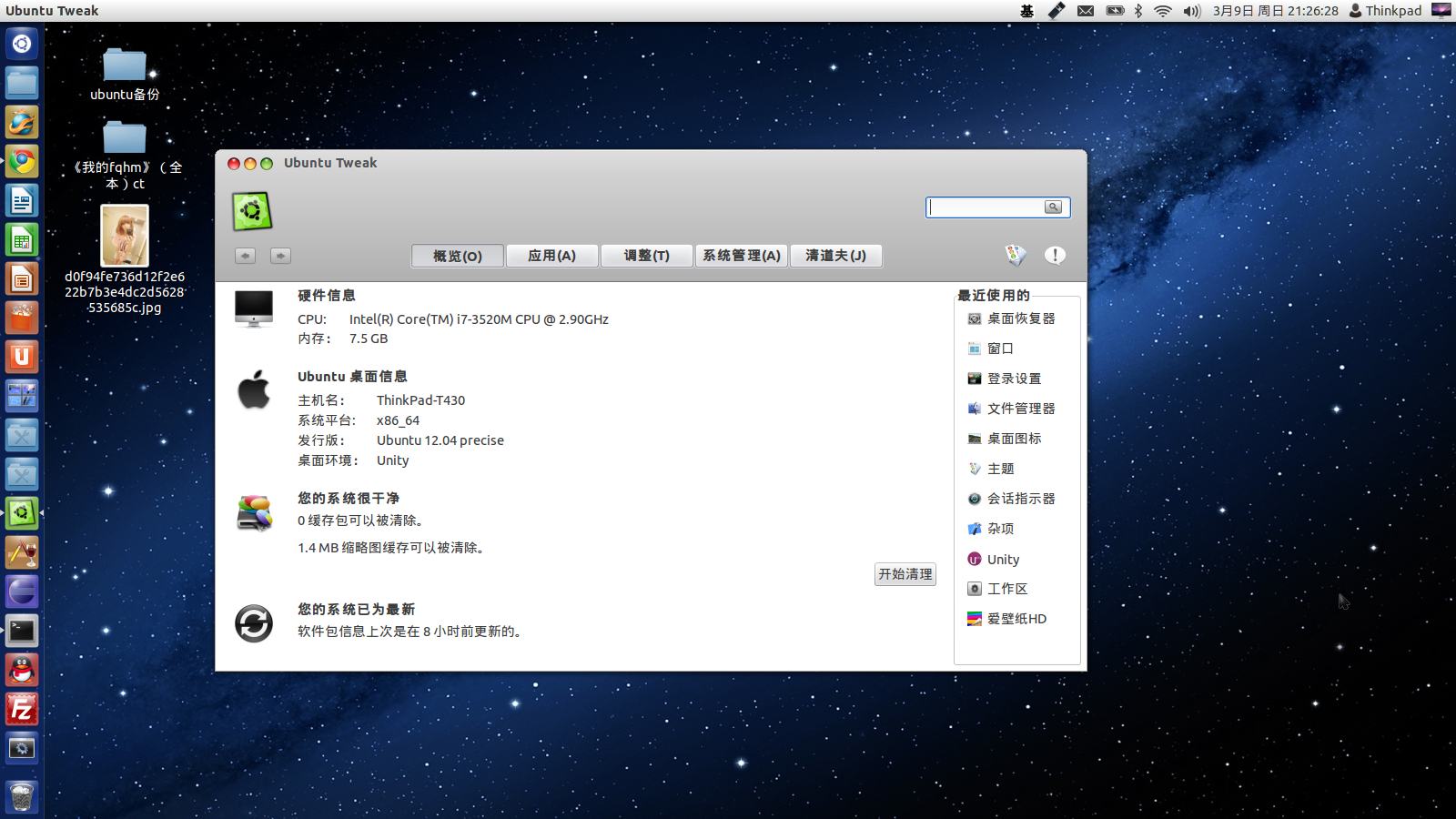This screenshot has width=1456, height=819.
Task: Click the search field in Ubuntu Tweak
Action: (x=998, y=207)
